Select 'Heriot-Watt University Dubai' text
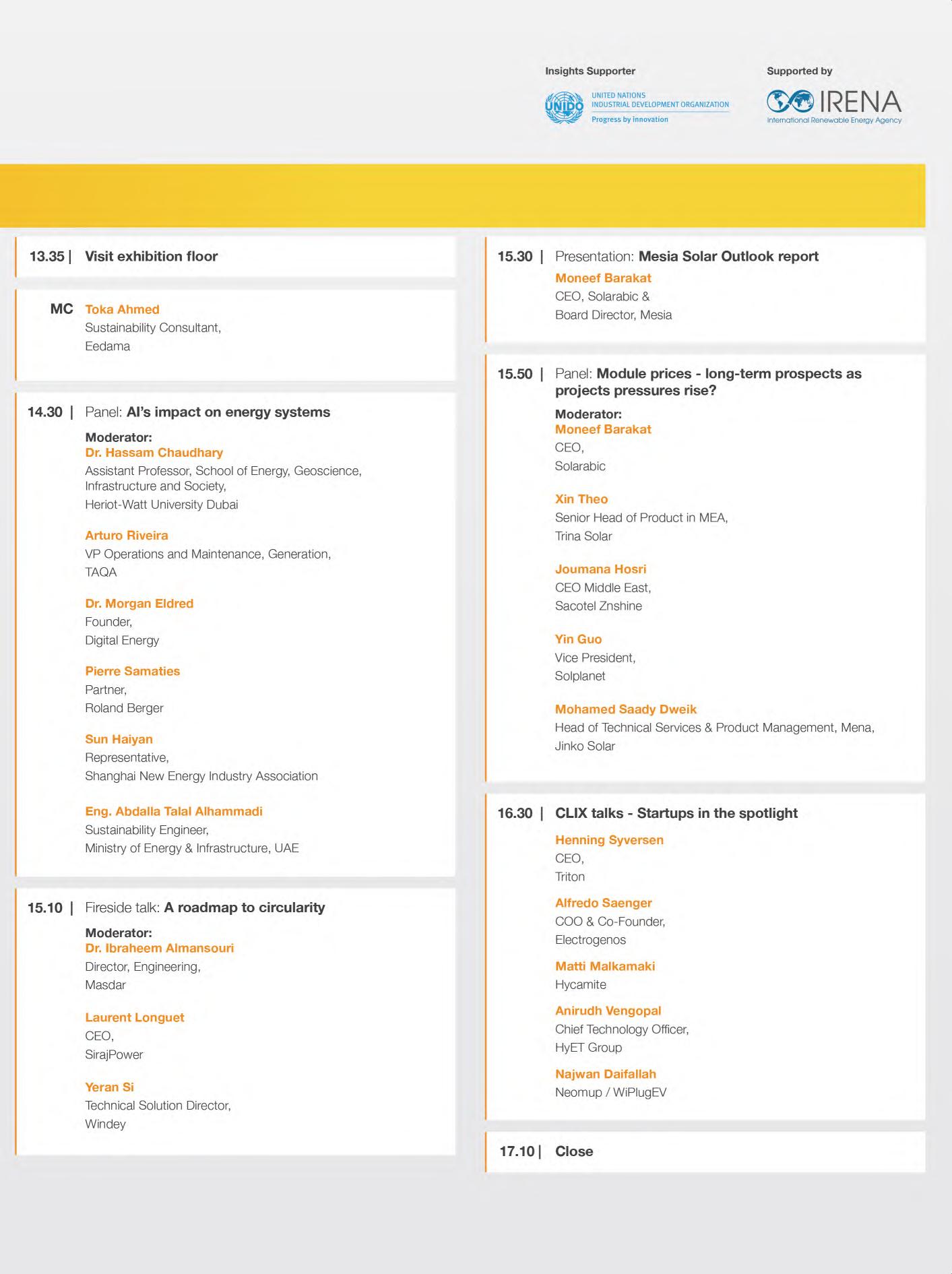The height and width of the screenshot is (1274, 952). pyautogui.click(x=162, y=505)
